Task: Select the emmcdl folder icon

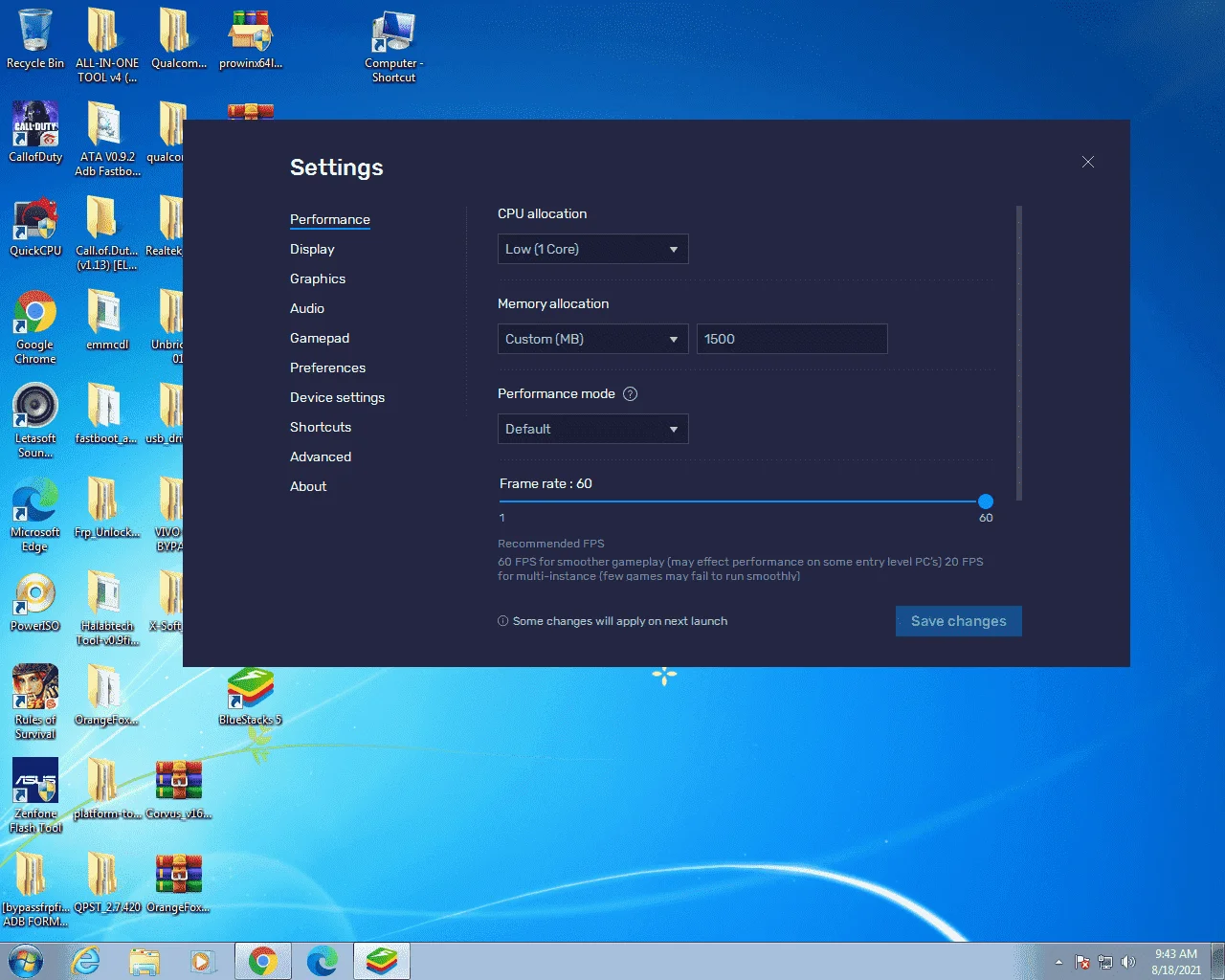Action: (106, 320)
